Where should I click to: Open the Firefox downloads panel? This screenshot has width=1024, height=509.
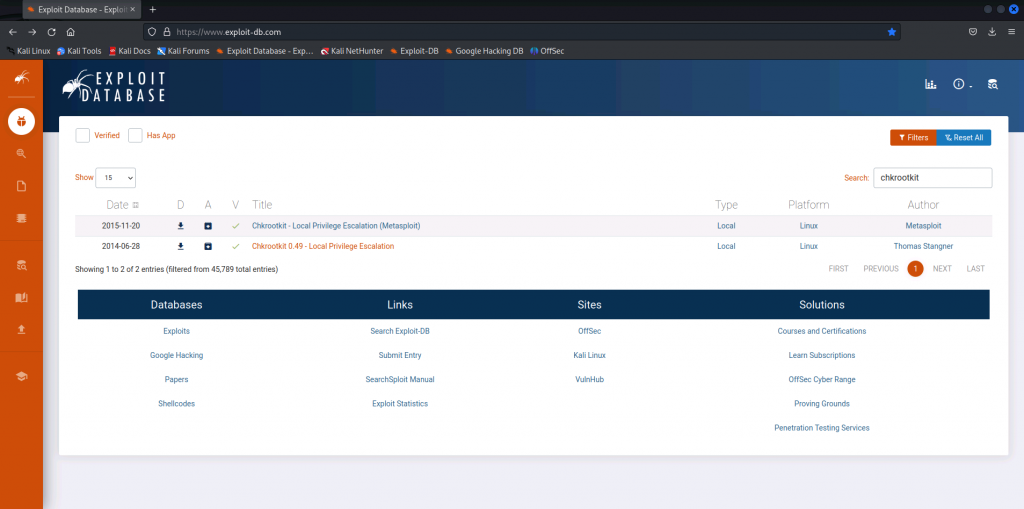click(992, 31)
